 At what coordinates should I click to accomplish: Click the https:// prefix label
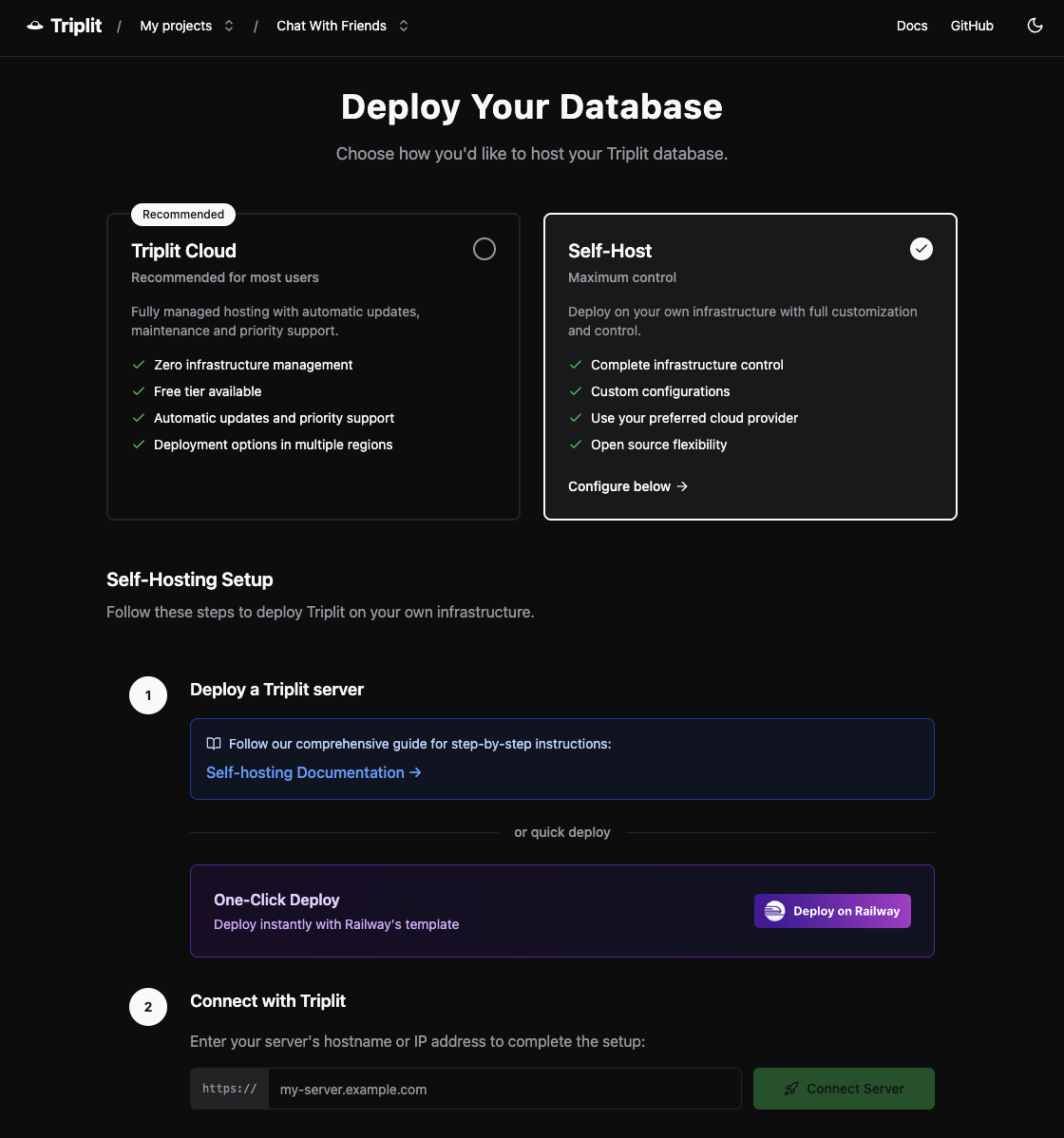pos(229,1089)
